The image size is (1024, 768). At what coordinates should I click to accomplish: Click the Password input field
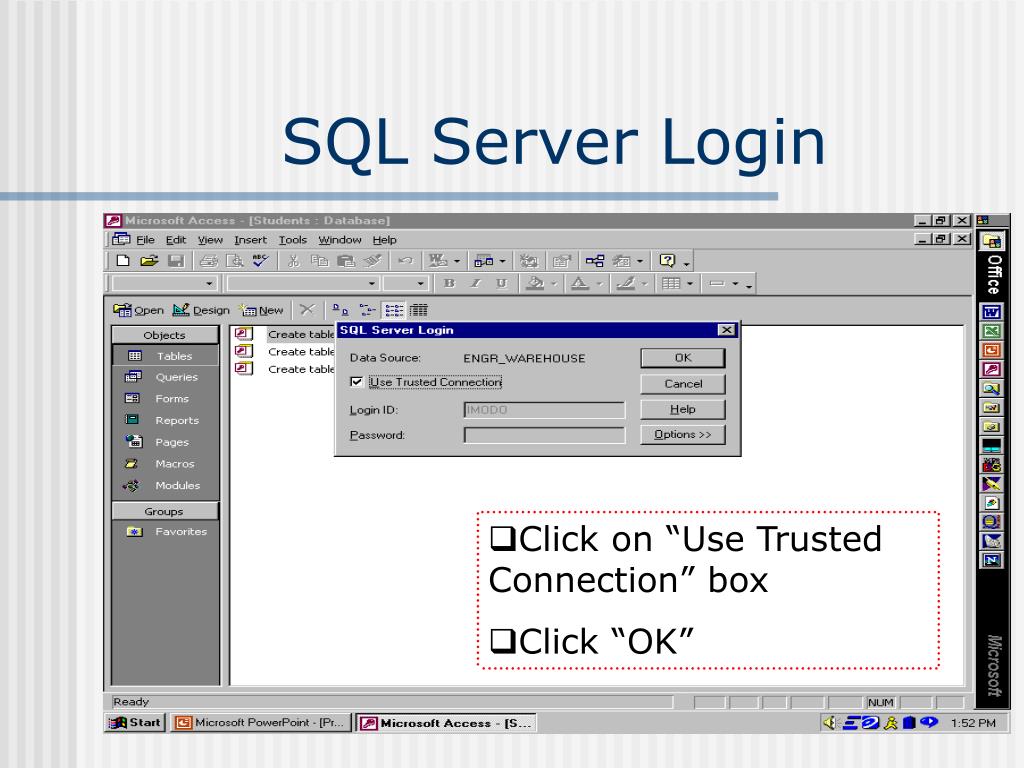tap(544, 435)
